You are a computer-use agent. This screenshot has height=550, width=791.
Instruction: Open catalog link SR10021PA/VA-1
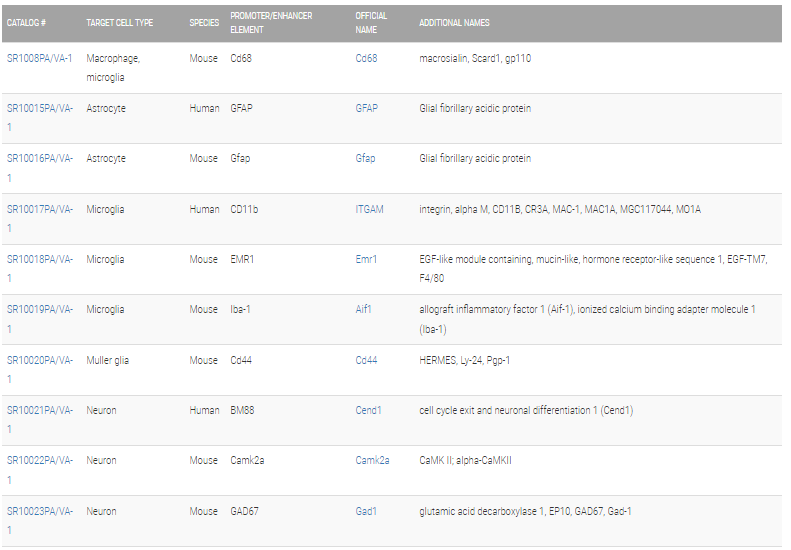[x=39, y=419]
